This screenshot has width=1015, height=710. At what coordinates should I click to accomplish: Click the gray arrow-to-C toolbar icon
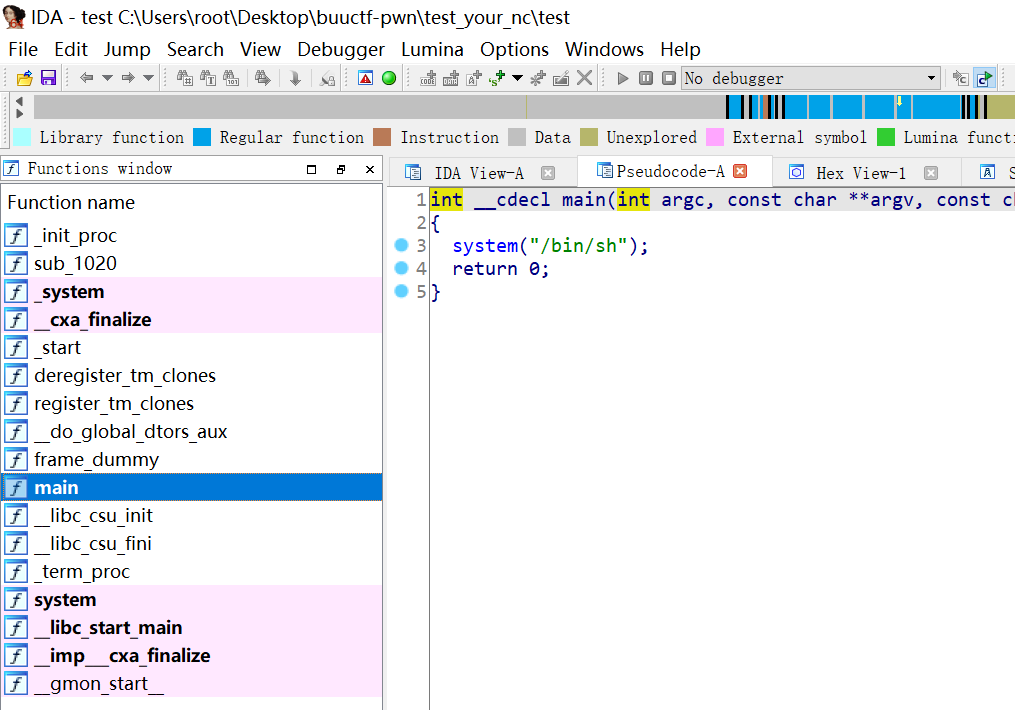pos(961,78)
